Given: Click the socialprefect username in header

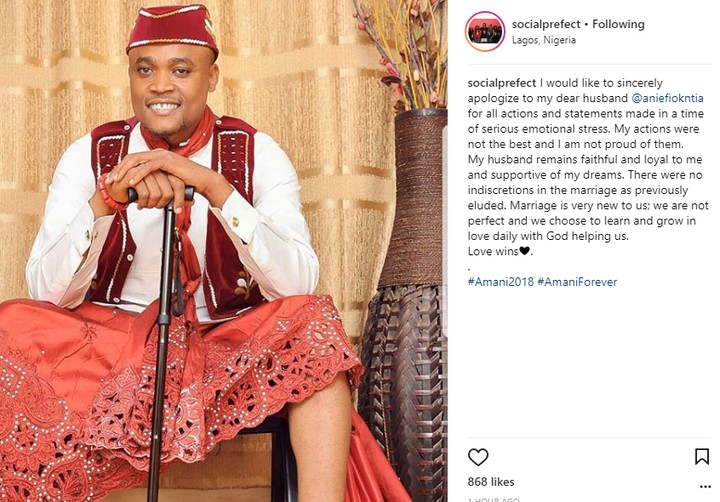Looking at the screenshot, I should pyautogui.click(x=546, y=24).
